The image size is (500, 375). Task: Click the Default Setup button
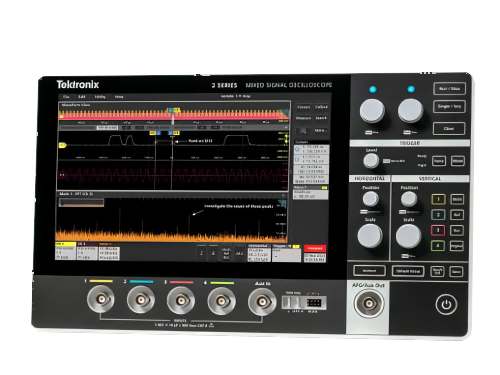[x=408, y=271]
